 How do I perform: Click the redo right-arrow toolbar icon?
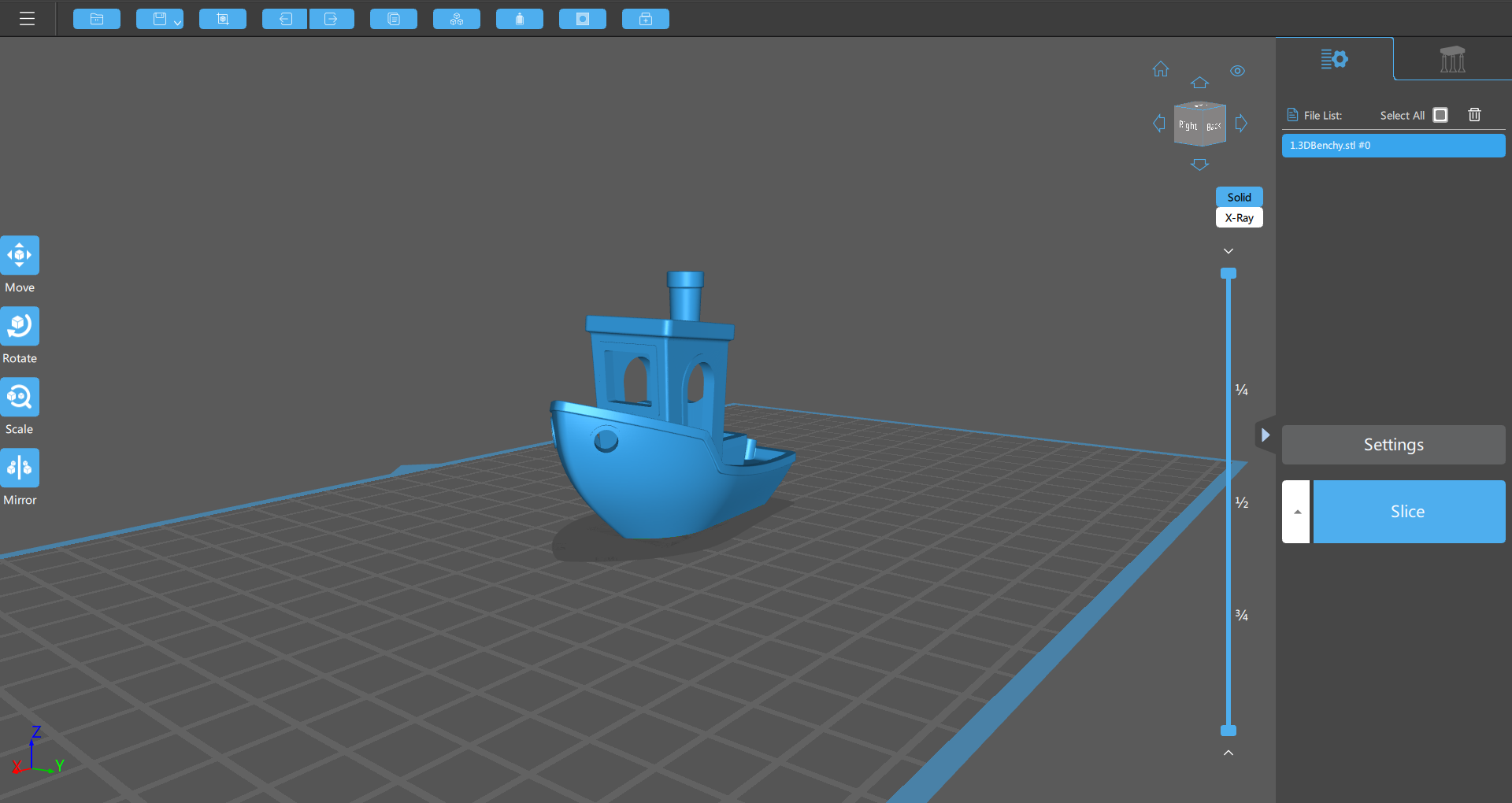point(332,19)
